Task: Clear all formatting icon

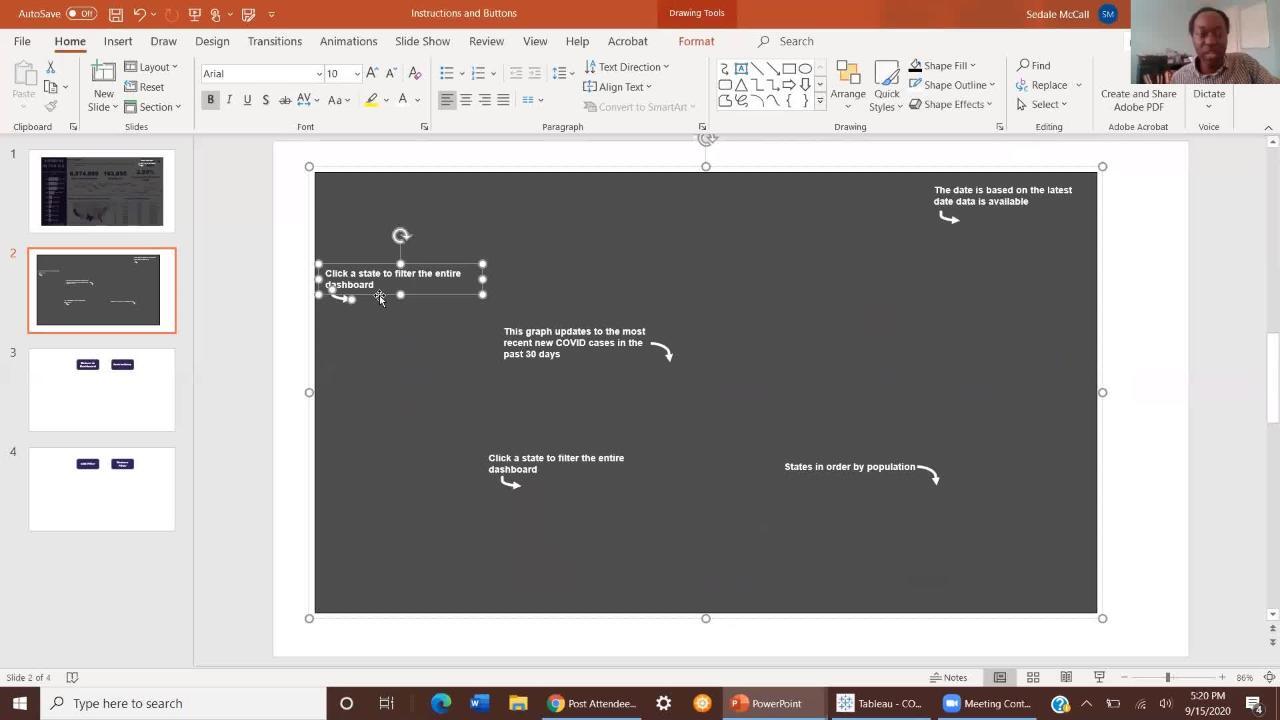Action: [415, 73]
